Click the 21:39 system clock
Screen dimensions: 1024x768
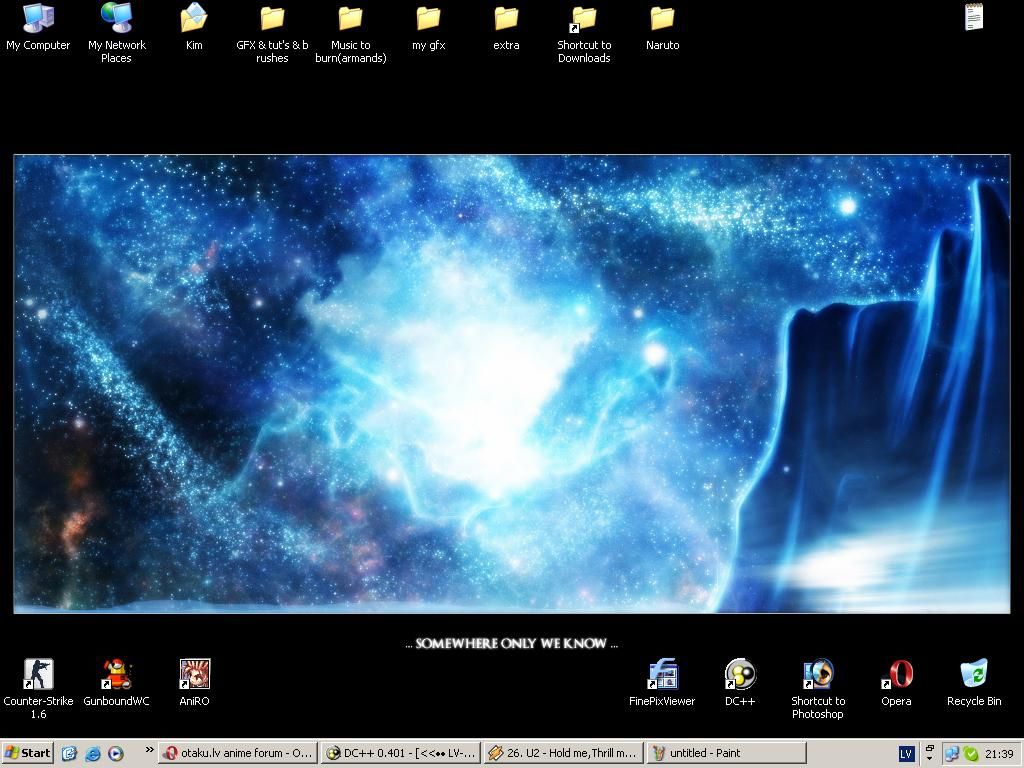(x=999, y=754)
